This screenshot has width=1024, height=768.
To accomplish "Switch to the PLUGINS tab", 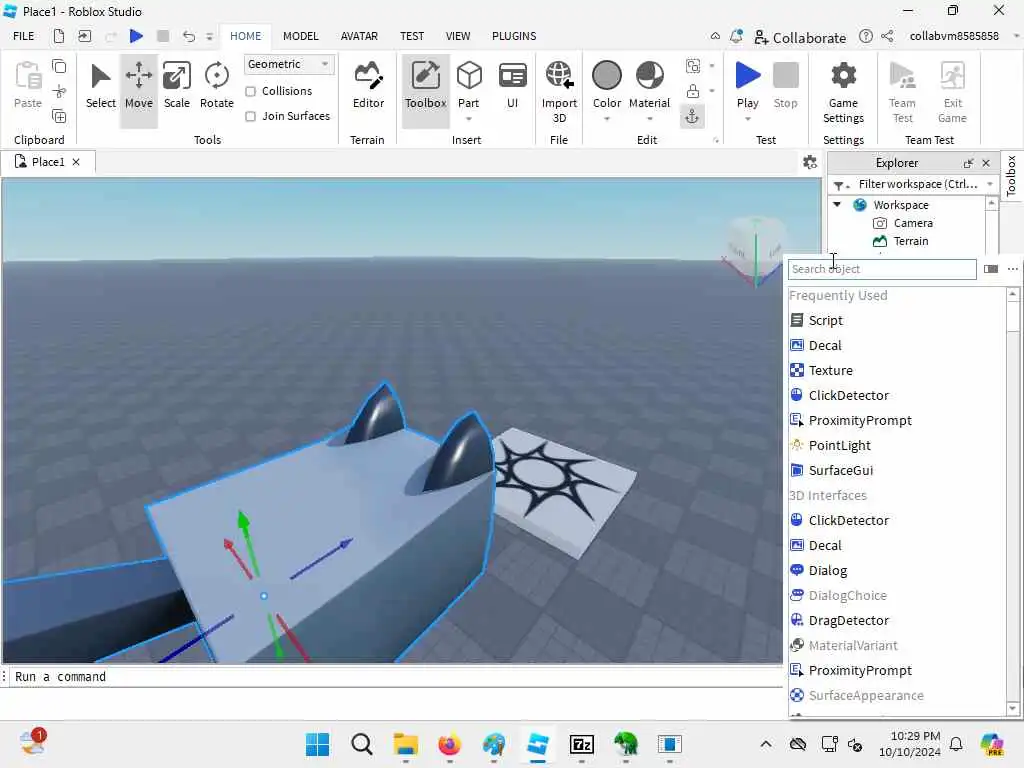I will tap(514, 36).
